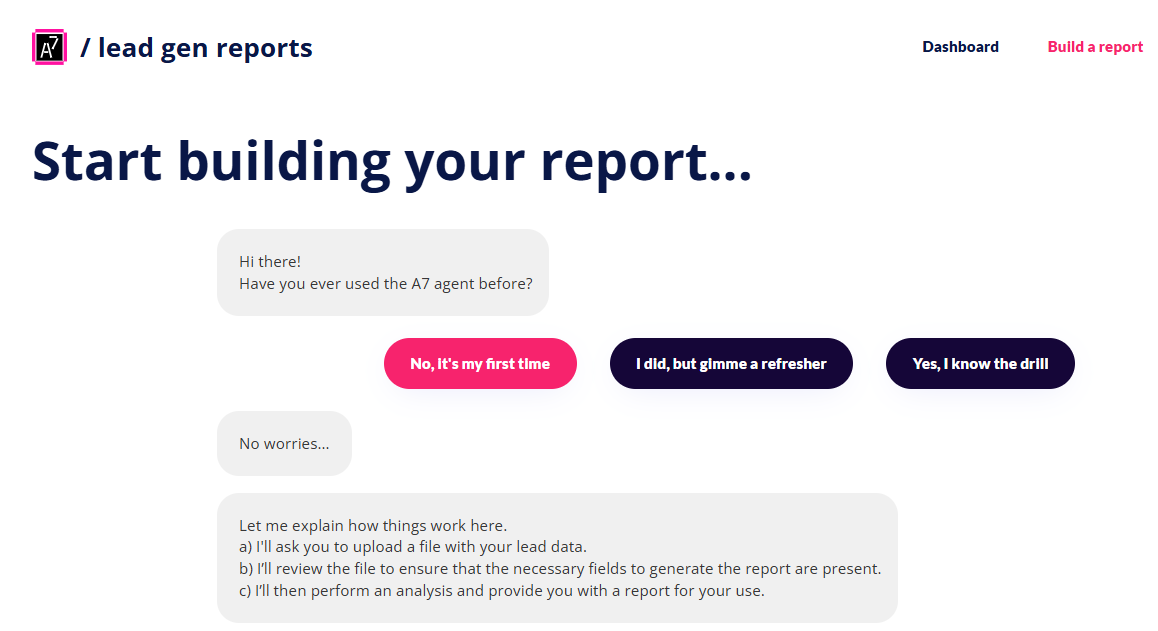Click the "Have you ever used the A7 agent" question
This screenshot has height=631, width=1158.
[x=386, y=284]
